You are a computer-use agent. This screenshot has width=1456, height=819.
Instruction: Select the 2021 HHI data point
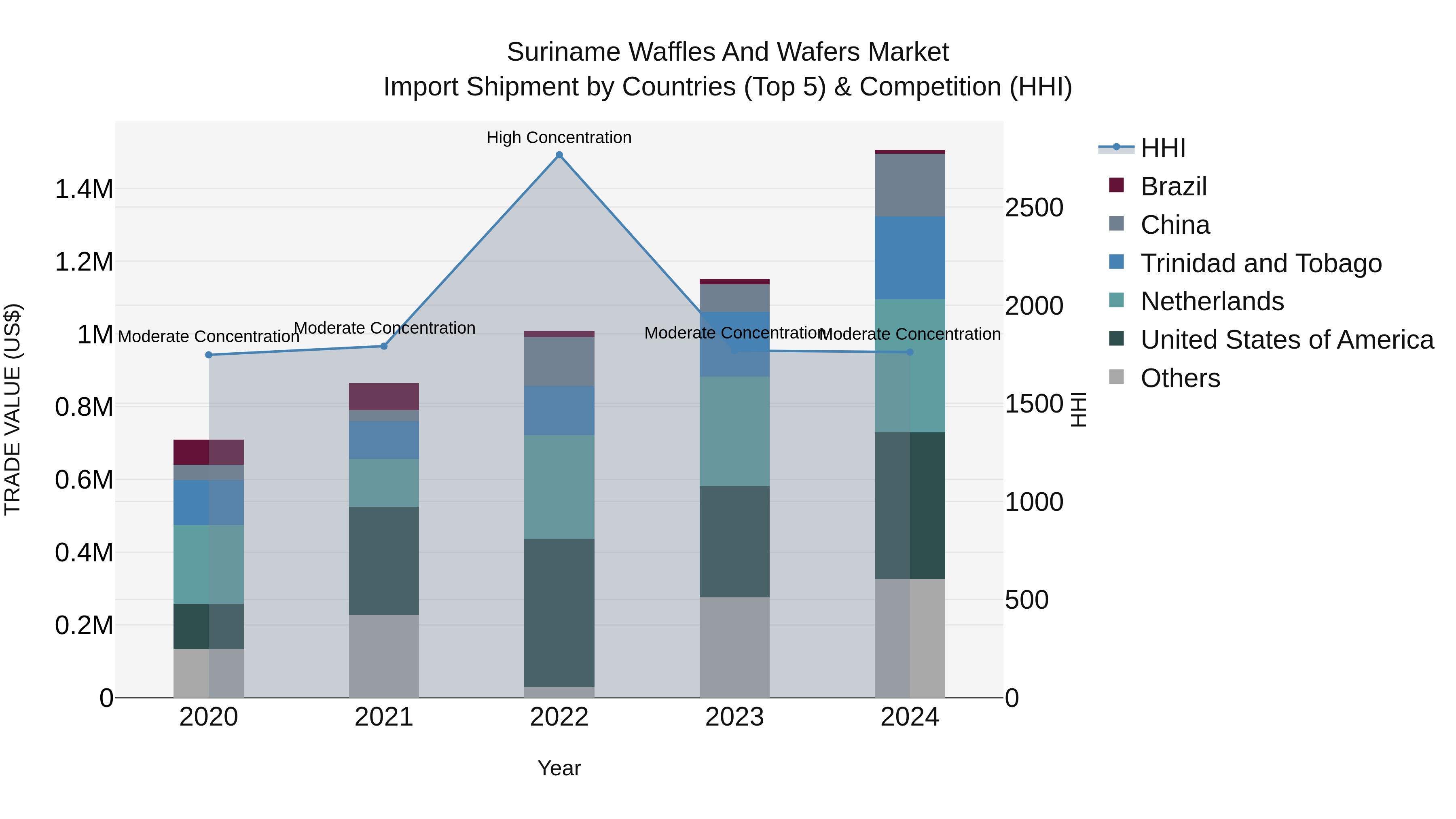tap(384, 346)
